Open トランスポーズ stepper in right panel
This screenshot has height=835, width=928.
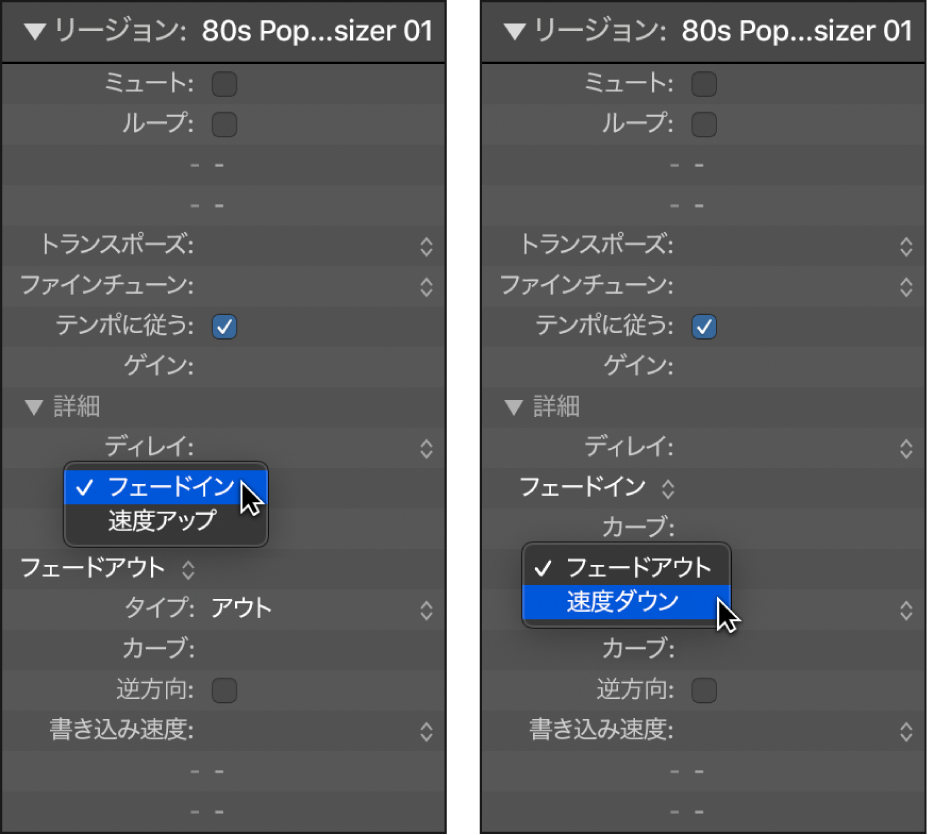coord(906,246)
